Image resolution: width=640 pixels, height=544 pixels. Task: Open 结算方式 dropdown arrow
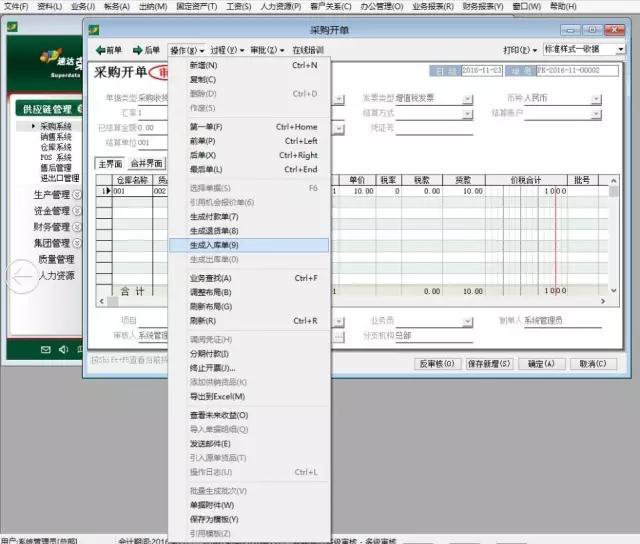(x=468, y=114)
